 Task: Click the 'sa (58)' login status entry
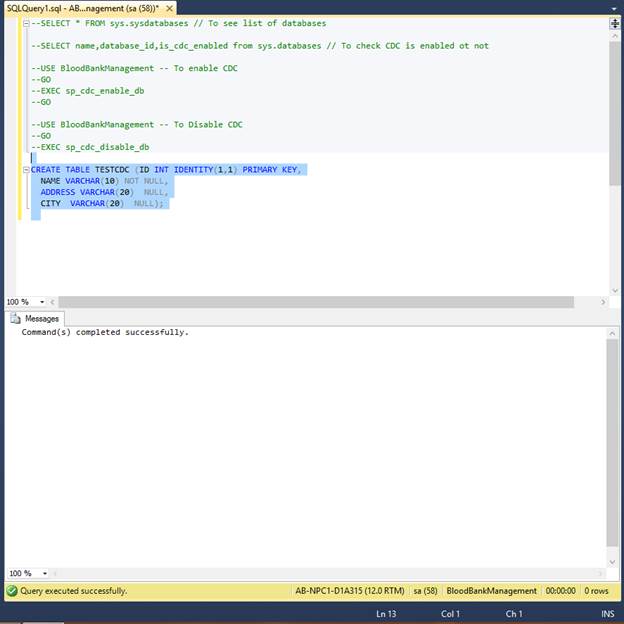[x=425, y=591]
